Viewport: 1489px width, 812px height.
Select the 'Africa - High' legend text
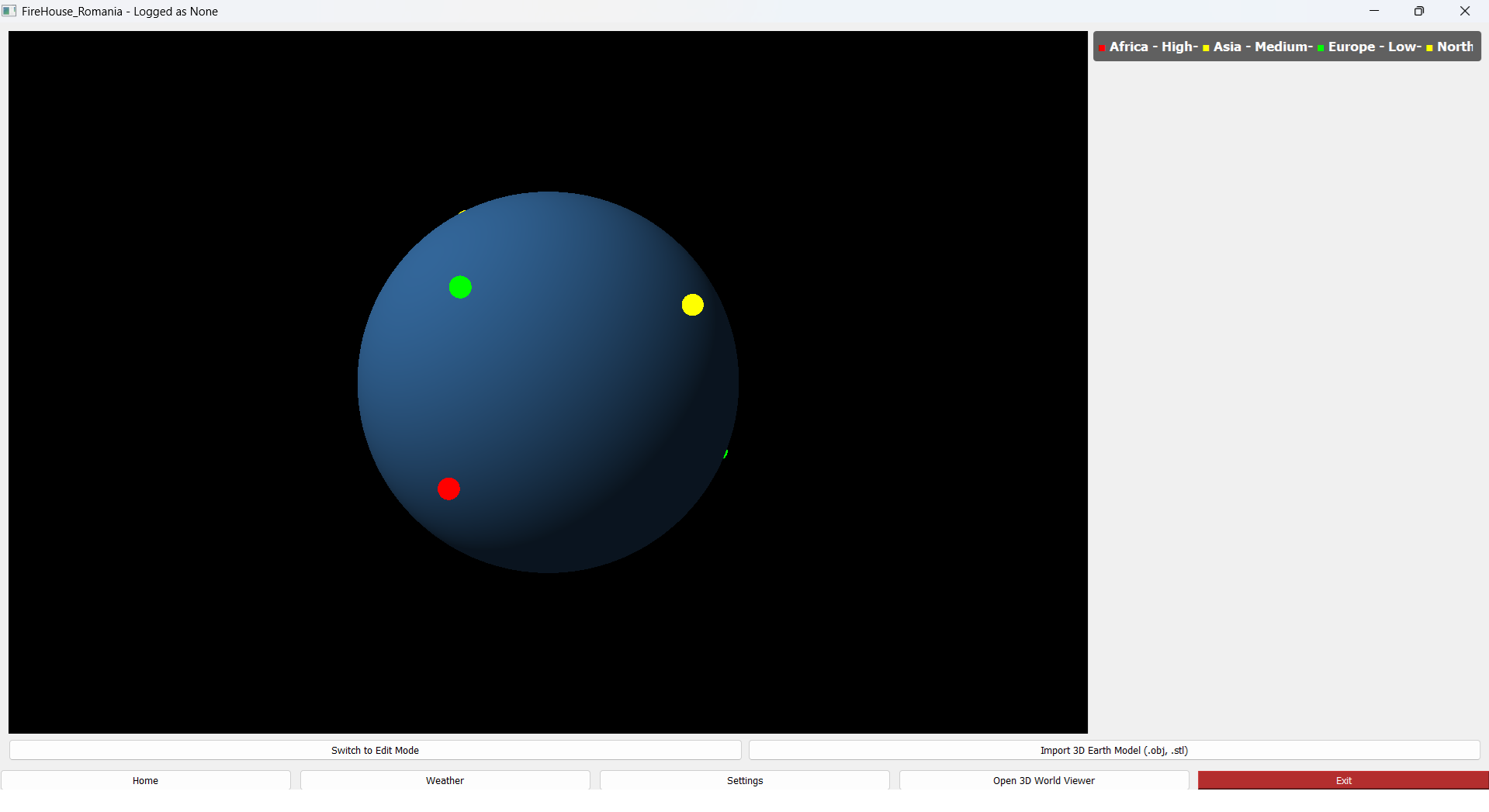(x=1153, y=47)
